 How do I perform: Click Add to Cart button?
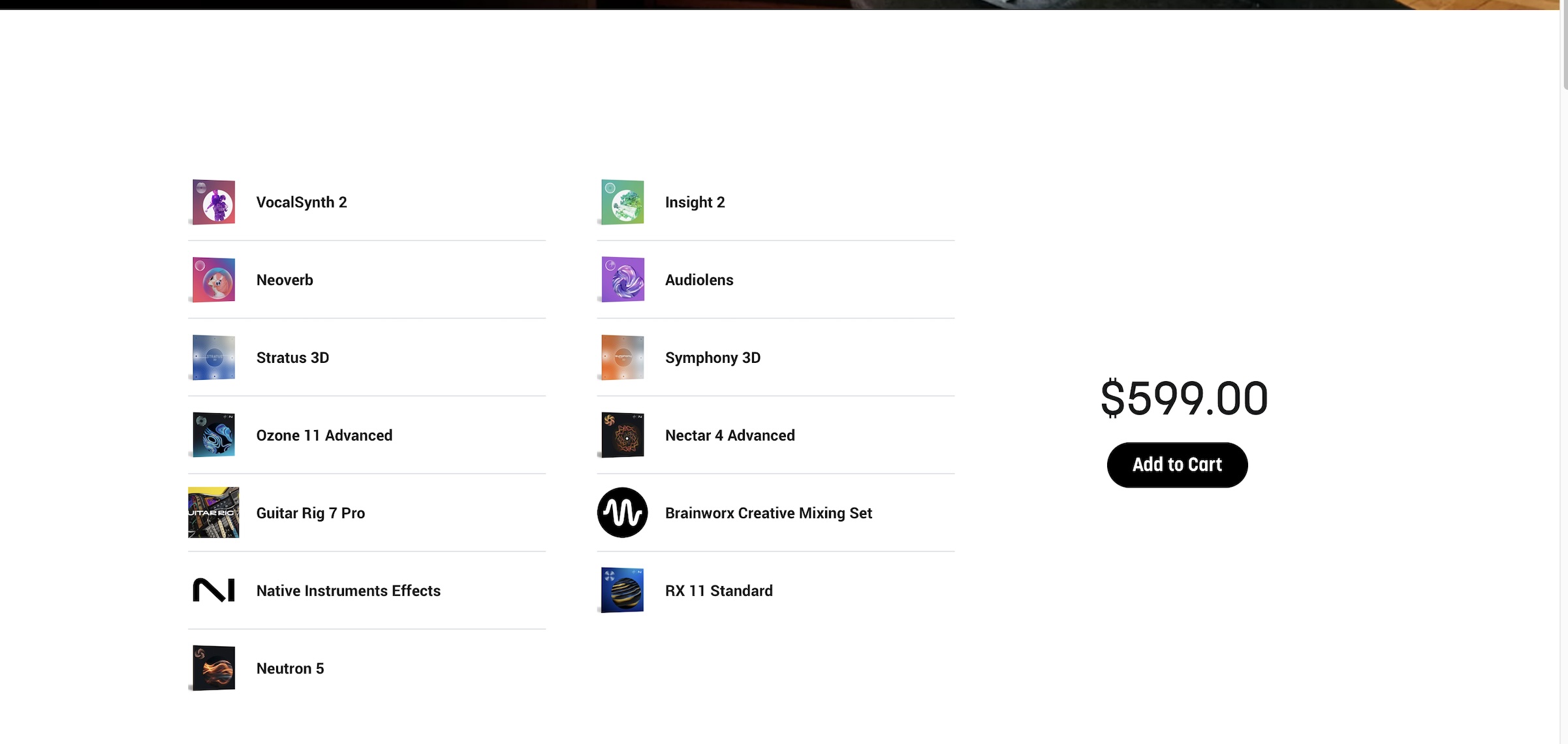coord(1177,464)
